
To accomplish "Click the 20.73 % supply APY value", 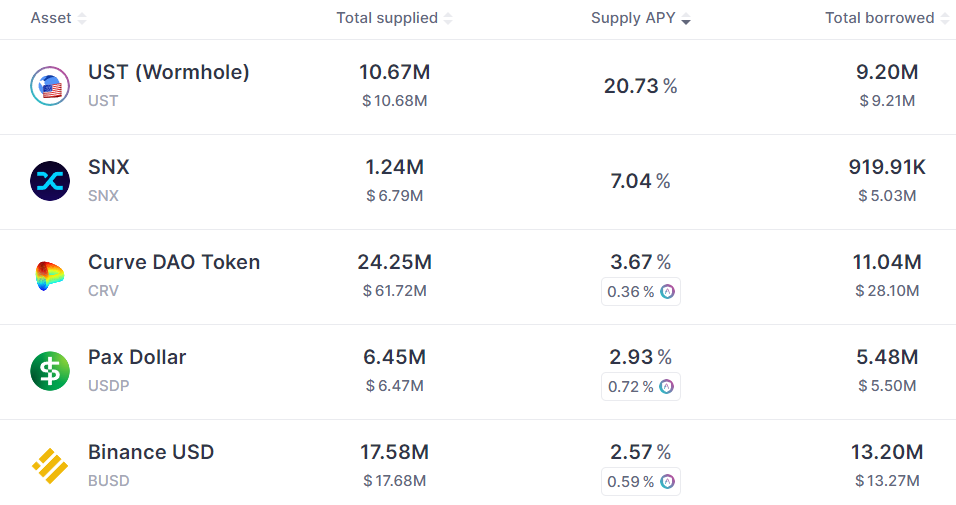I will click(x=641, y=86).
